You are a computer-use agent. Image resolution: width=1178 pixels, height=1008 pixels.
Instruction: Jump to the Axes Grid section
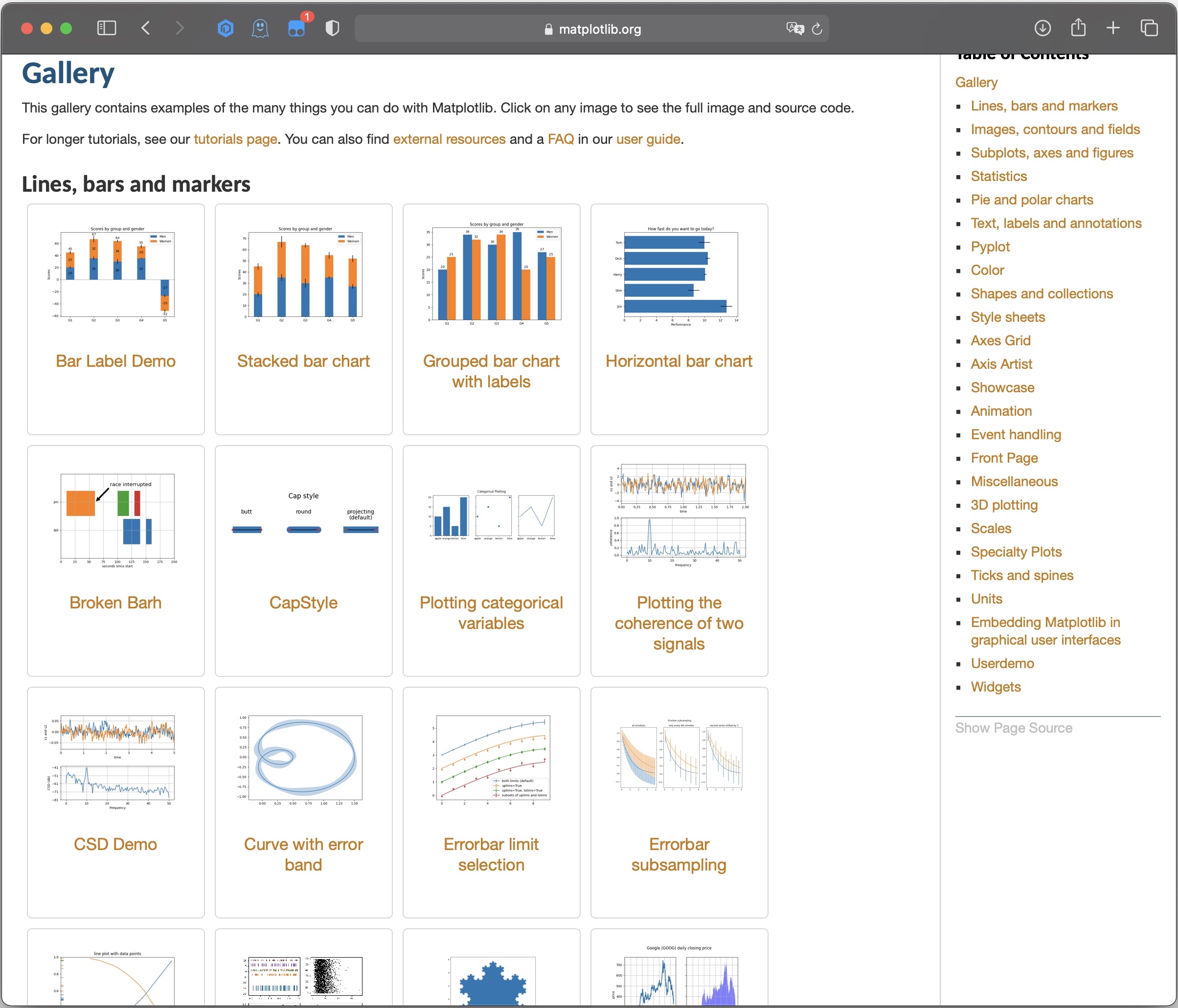point(1000,340)
